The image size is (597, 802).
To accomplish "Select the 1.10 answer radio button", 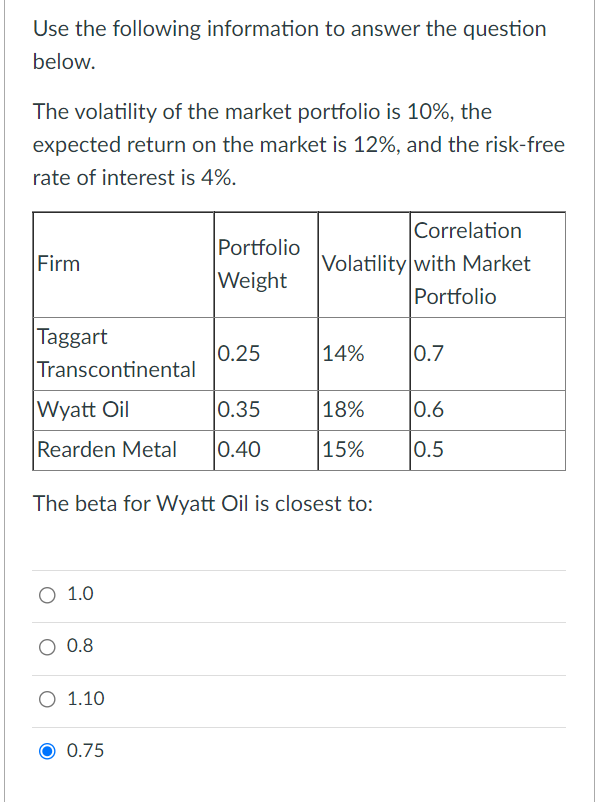I will tap(47, 699).
